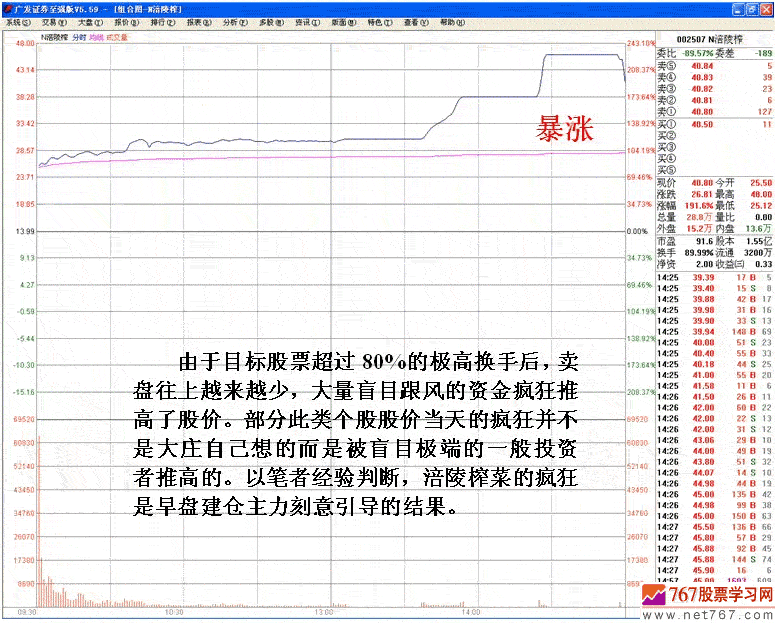Expand the 大盘 dropdown menu
The width and height of the screenshot is (775, 623).
pos(91,20)
